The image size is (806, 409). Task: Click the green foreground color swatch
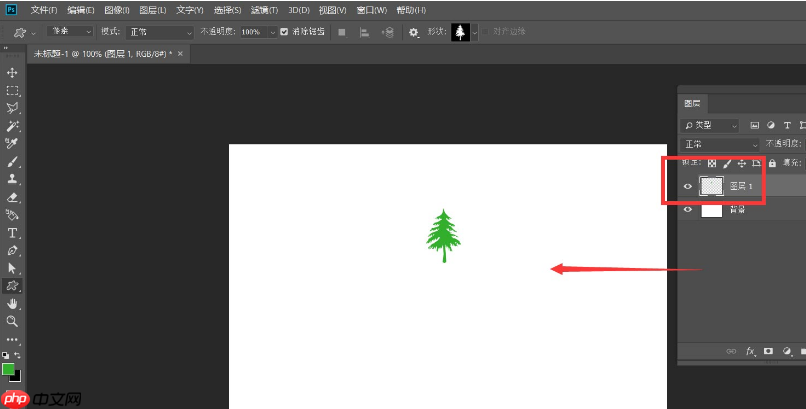point(8,369)
